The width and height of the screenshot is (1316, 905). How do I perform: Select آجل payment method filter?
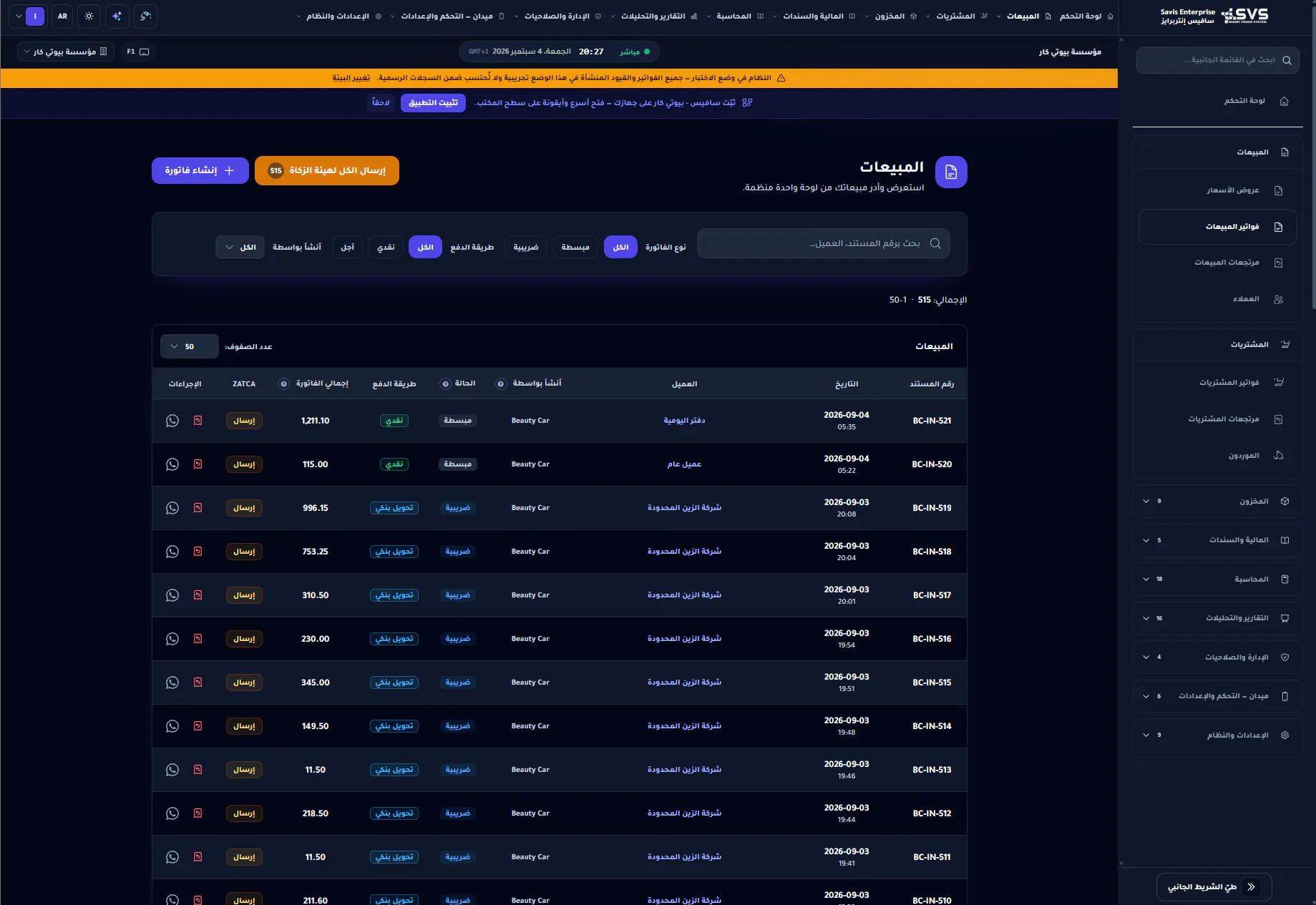(348, 247)
